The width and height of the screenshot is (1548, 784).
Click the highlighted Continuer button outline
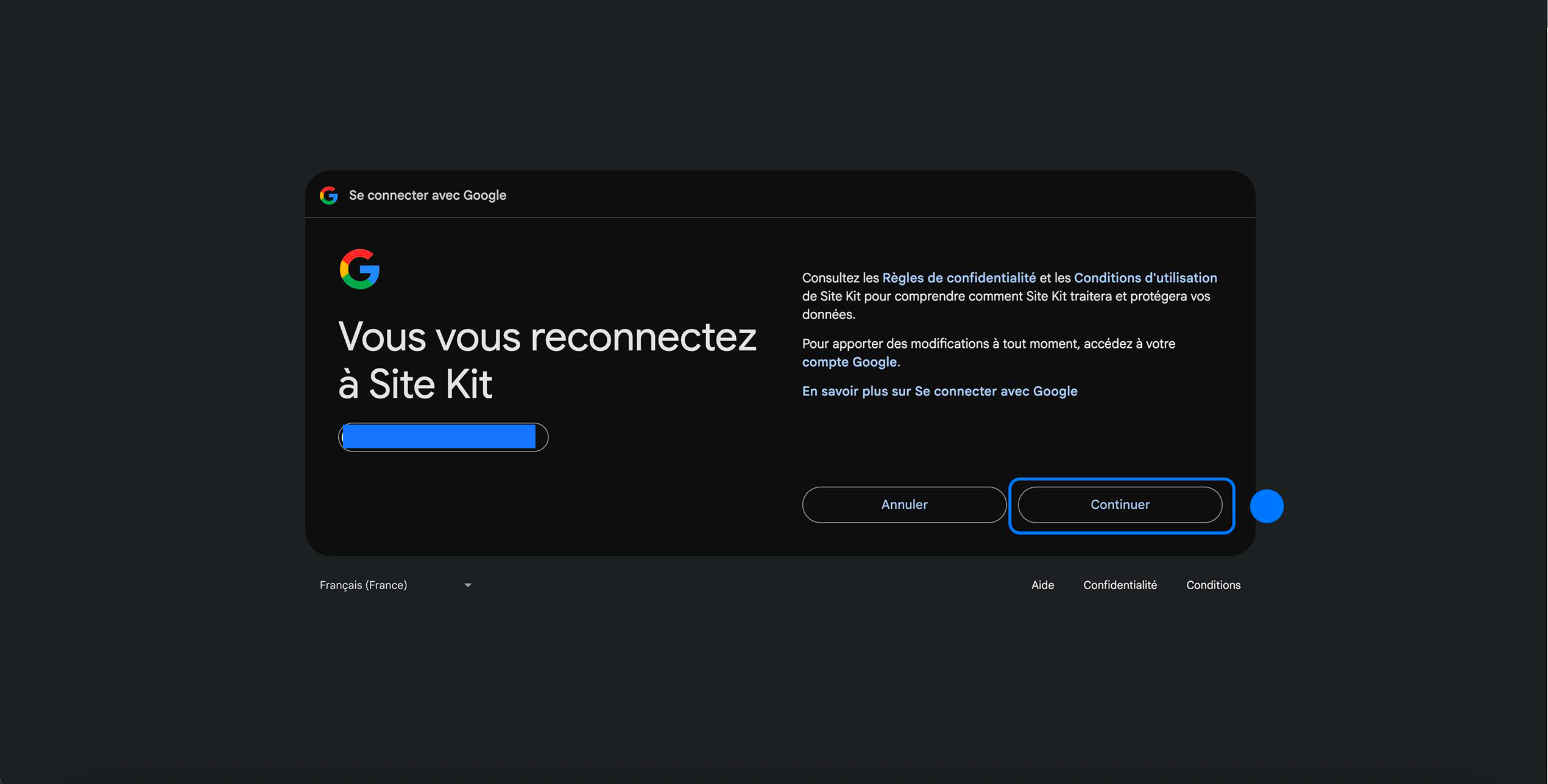coord(1120,504)
